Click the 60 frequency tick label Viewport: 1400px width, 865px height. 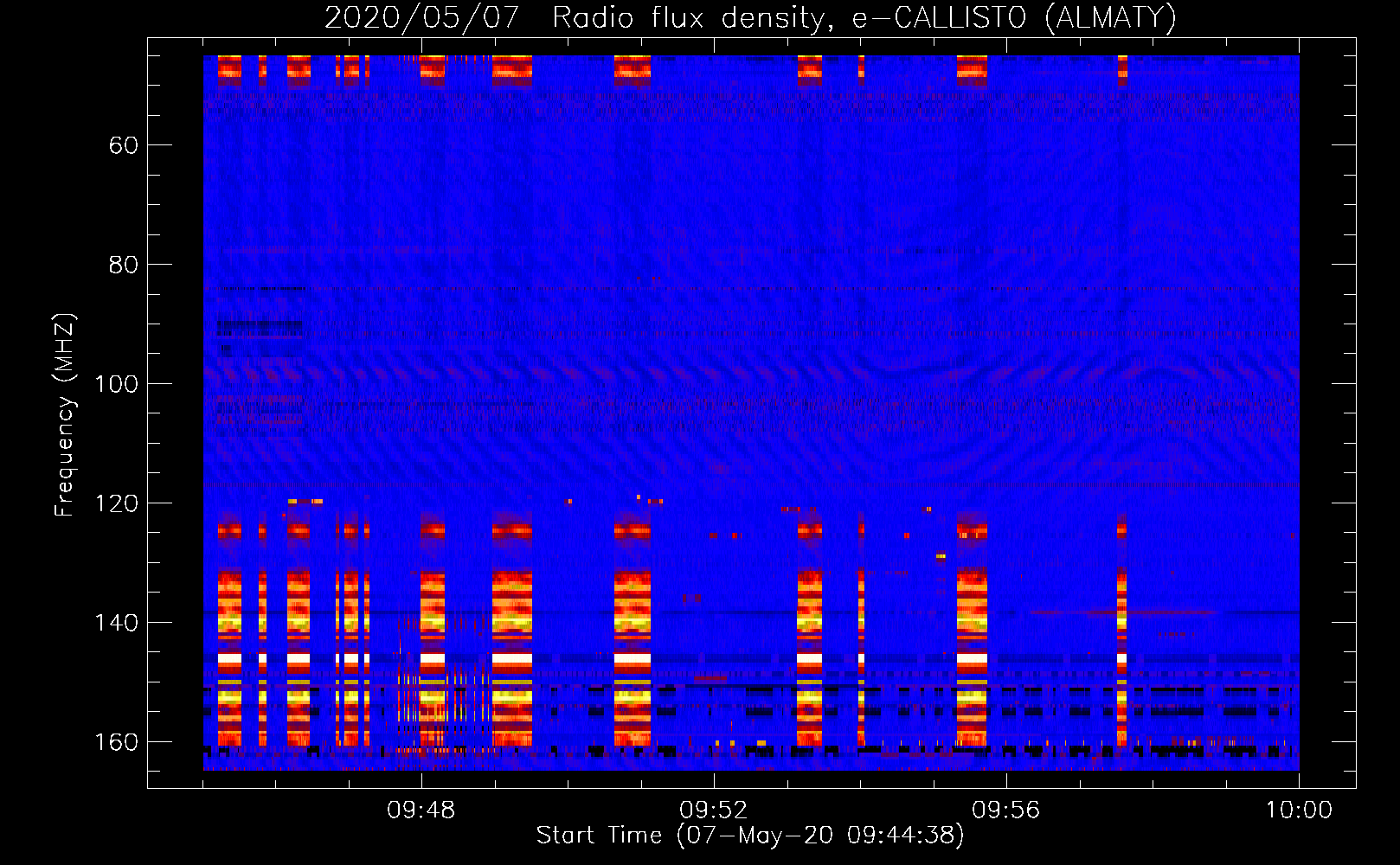pyautogui.click(x=124, y=145)
